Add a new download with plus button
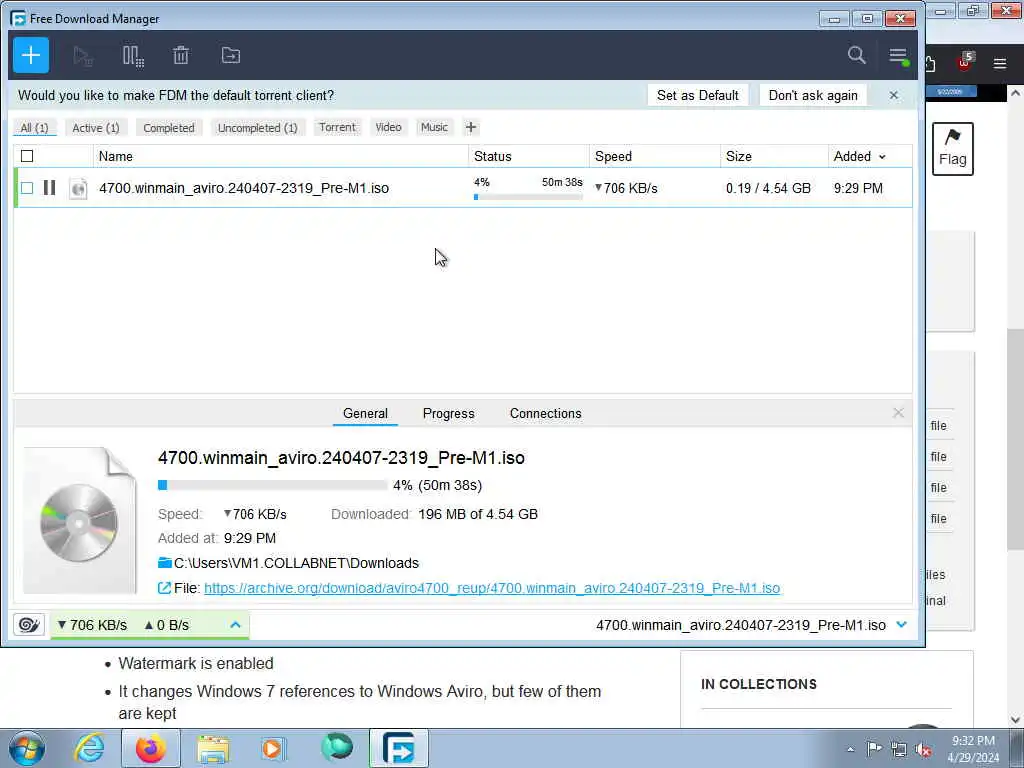1024x768 pixels. [31, 56]
